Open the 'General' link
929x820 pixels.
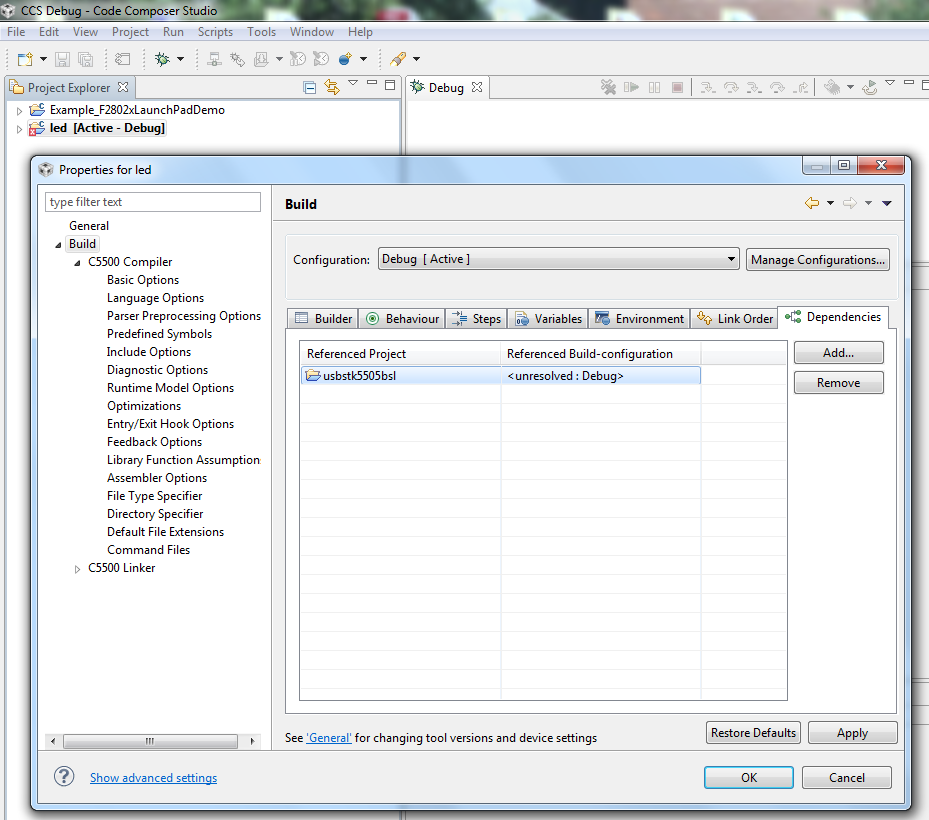point(329,738)
